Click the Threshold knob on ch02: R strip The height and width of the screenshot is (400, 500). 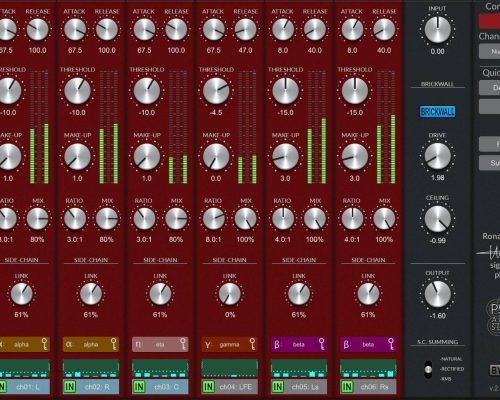coord(77,91)
